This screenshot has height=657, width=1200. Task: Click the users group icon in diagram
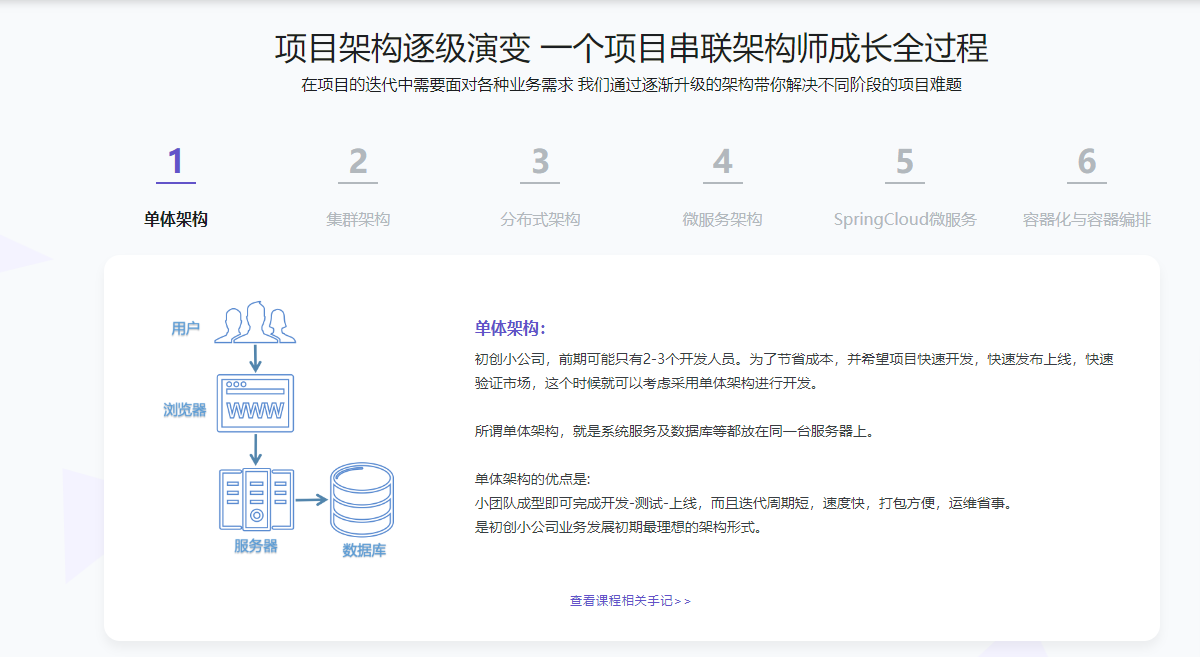pyautogui.click(x=255, y=322)
